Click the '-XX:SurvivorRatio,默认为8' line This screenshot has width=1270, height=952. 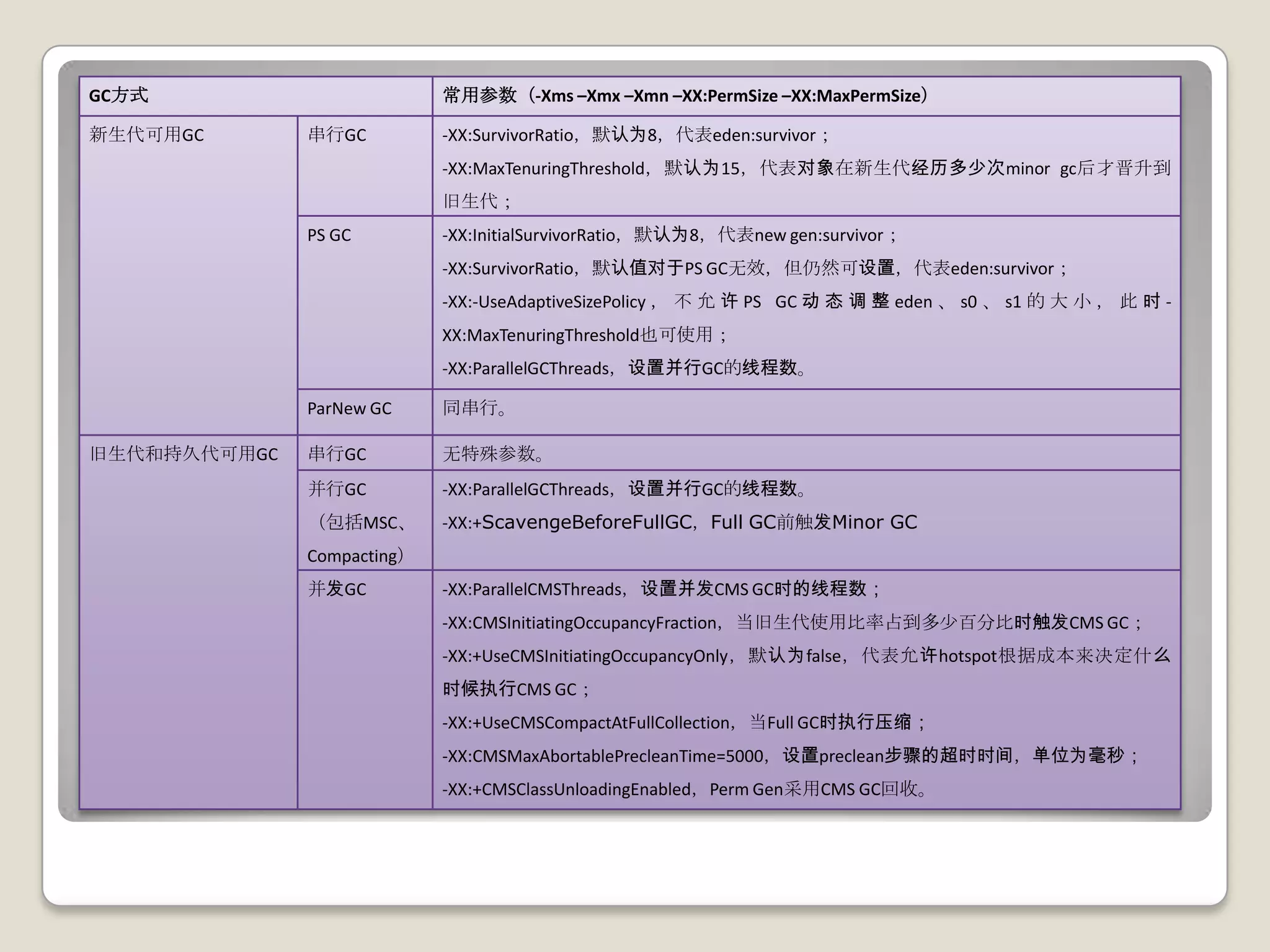(636, 135)
